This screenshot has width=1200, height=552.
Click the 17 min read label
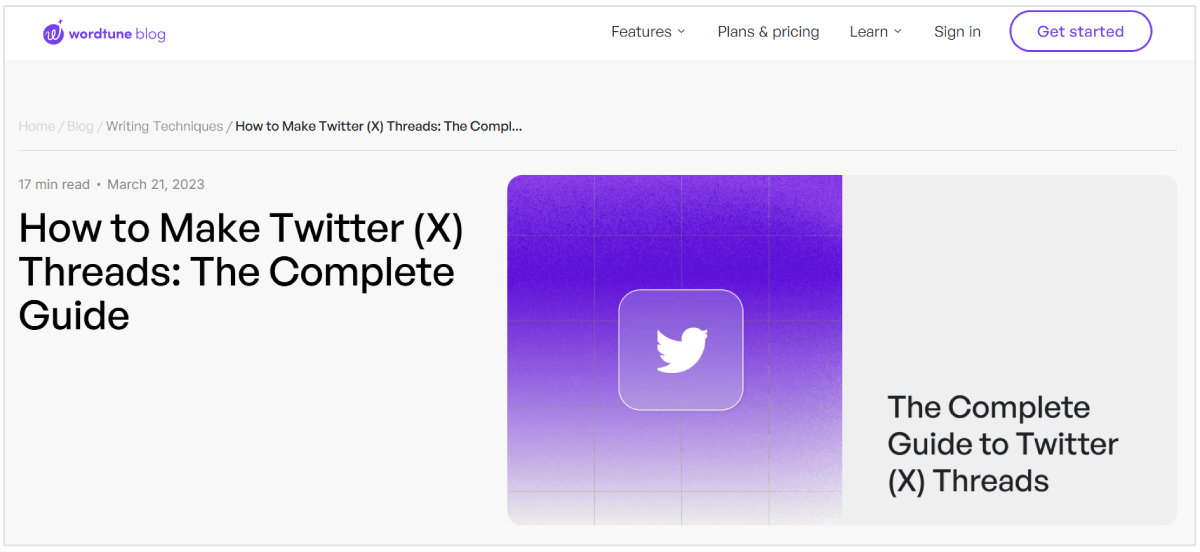54,184
